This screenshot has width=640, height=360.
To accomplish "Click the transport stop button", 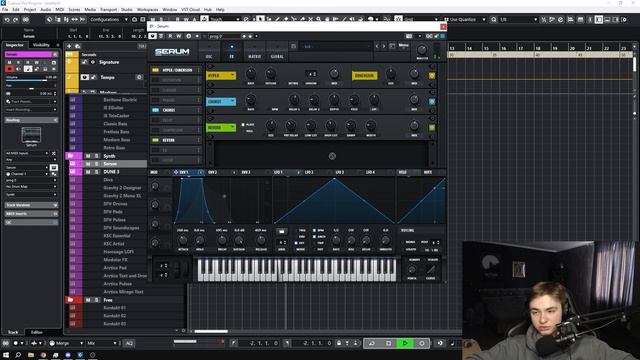I will pos(388,343).
